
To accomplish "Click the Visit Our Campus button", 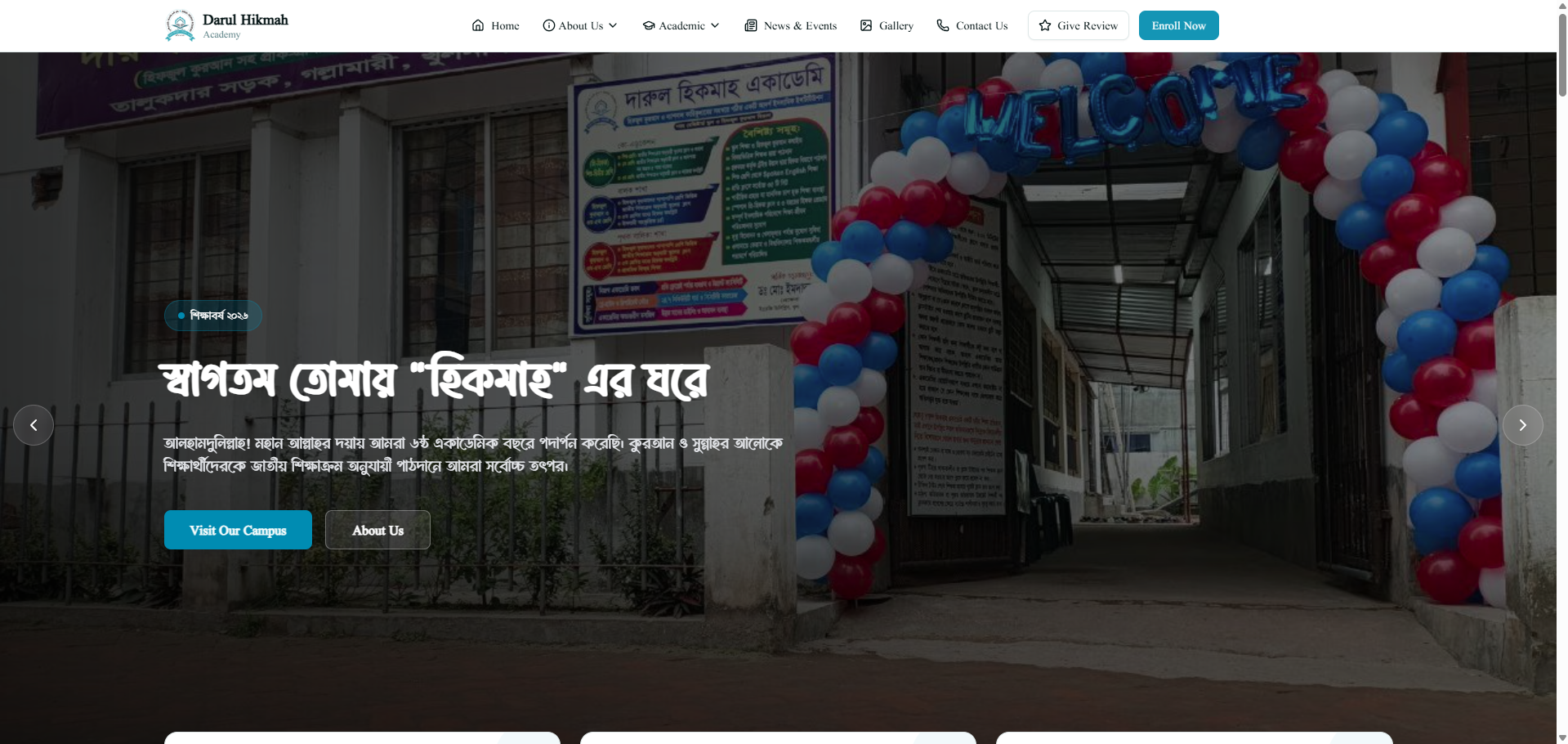I will point(238,530).
